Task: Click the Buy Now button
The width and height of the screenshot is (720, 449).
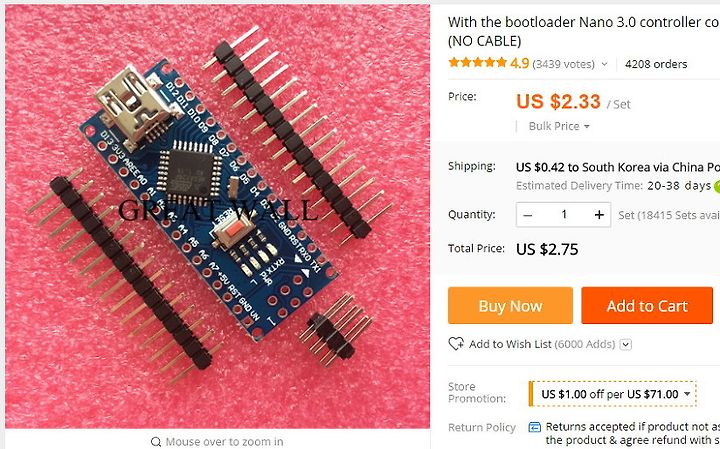Action: tap(510, 305)
